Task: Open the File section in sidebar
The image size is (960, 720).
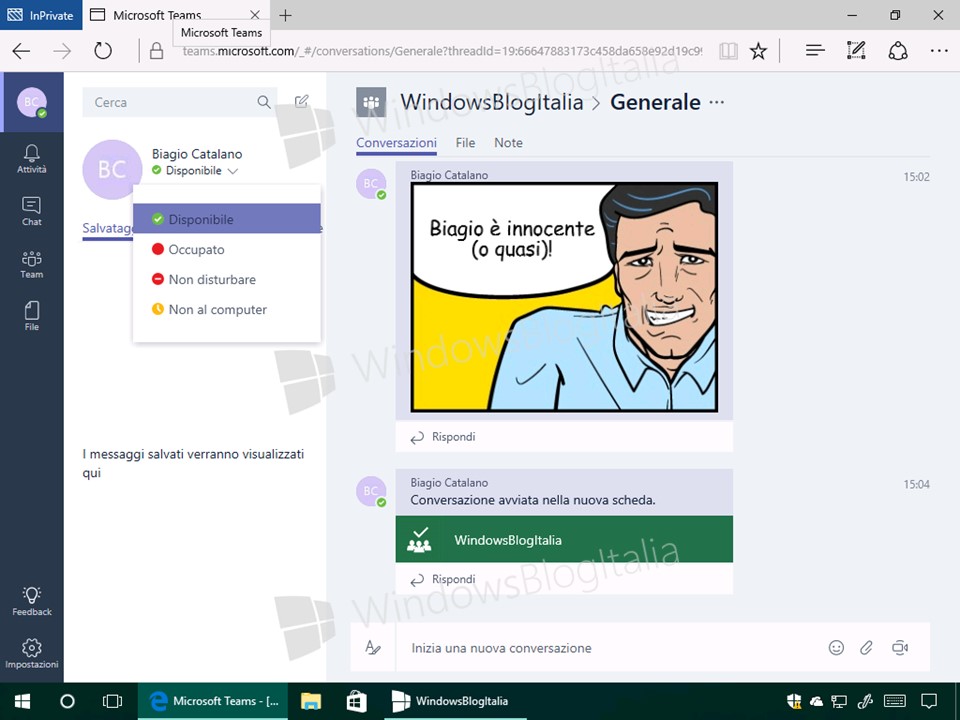Action: click(32, 316)
